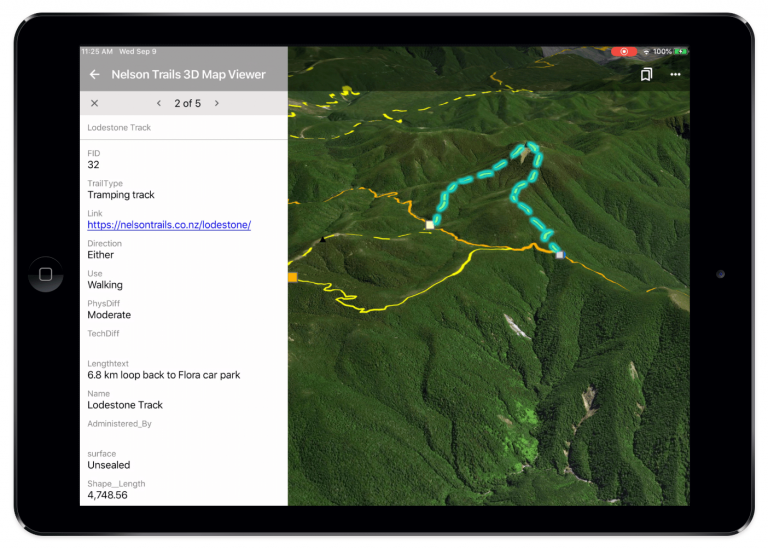Select the 'TechDiff' field label
The image size is (768, 549).
click(103, 334)
